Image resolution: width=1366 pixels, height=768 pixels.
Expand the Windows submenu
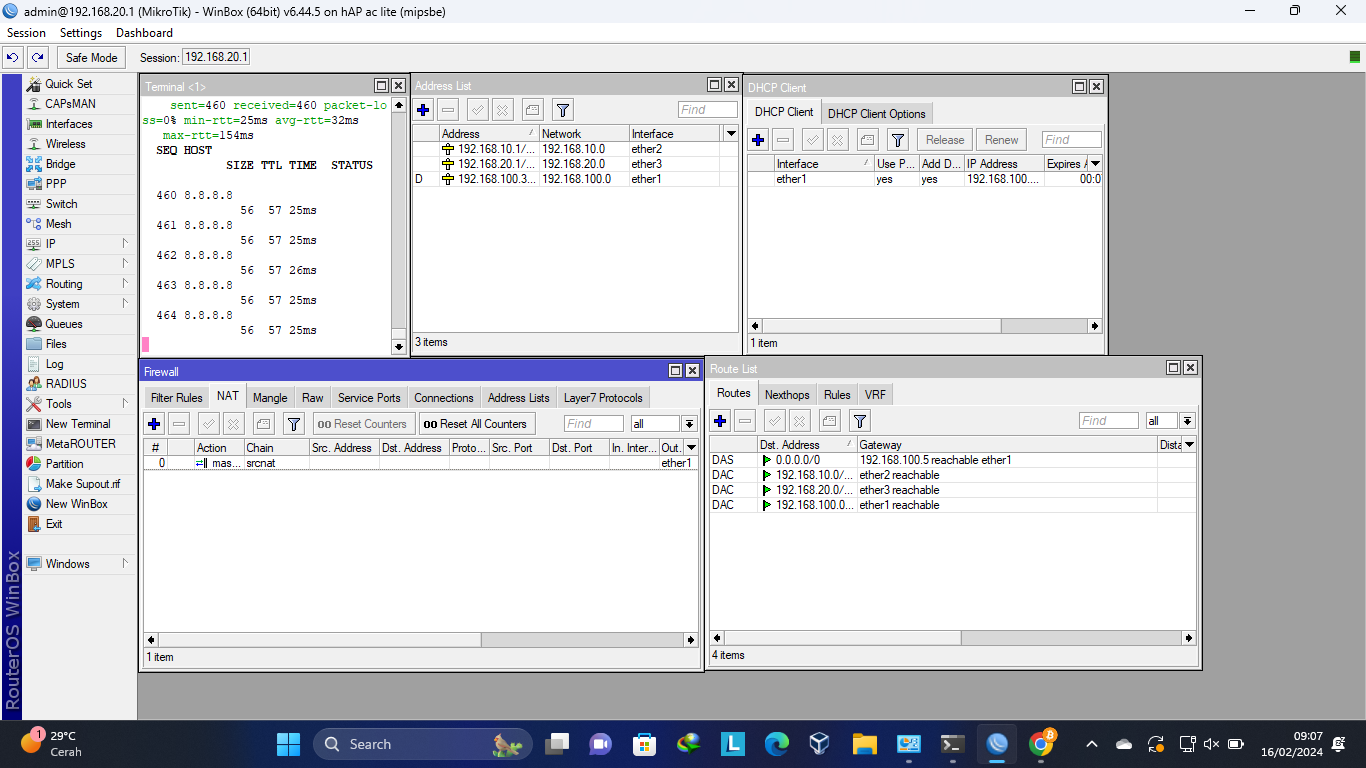[x=79, y=564]
